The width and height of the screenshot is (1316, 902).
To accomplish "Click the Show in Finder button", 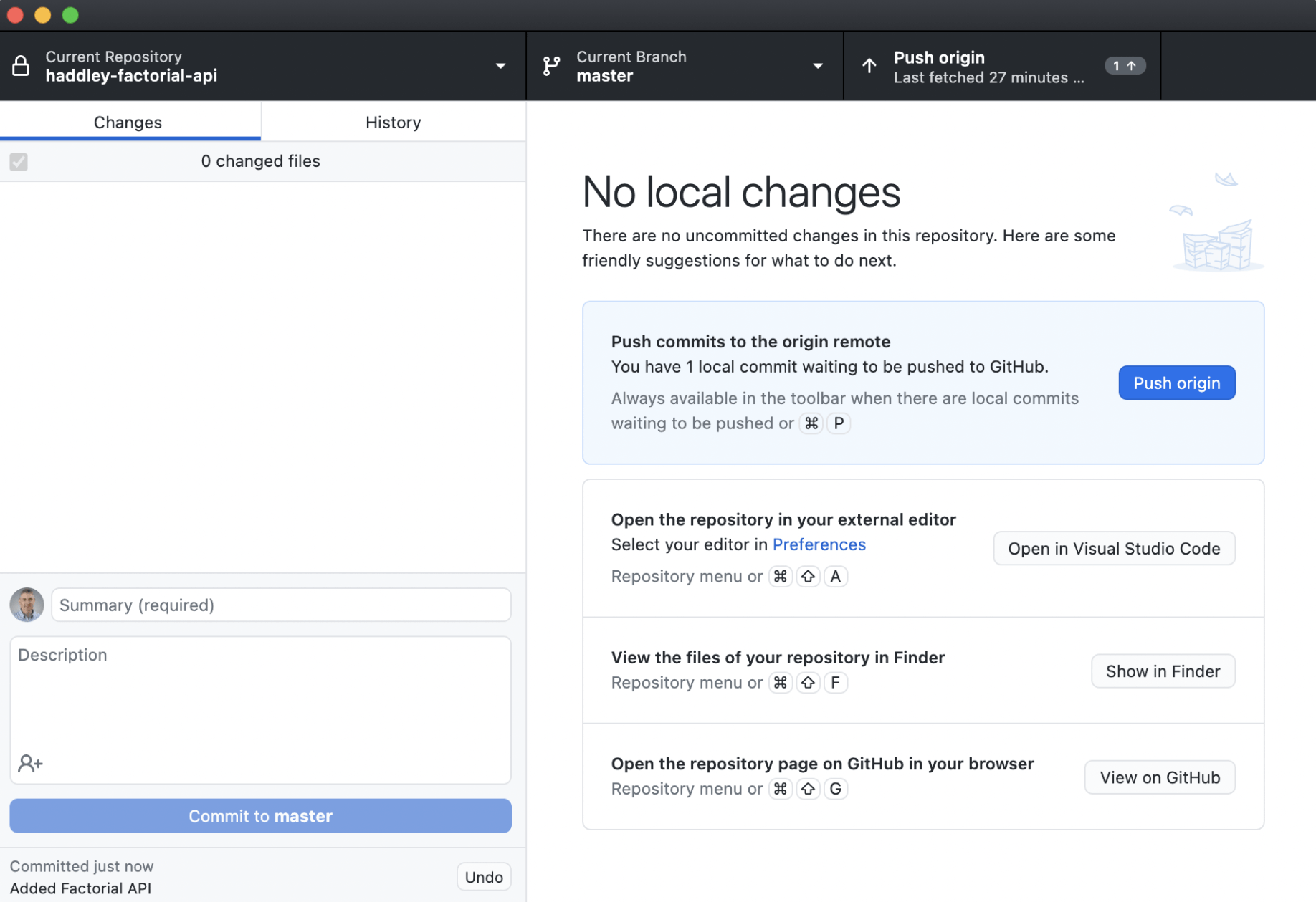I will pos(1163,671).
